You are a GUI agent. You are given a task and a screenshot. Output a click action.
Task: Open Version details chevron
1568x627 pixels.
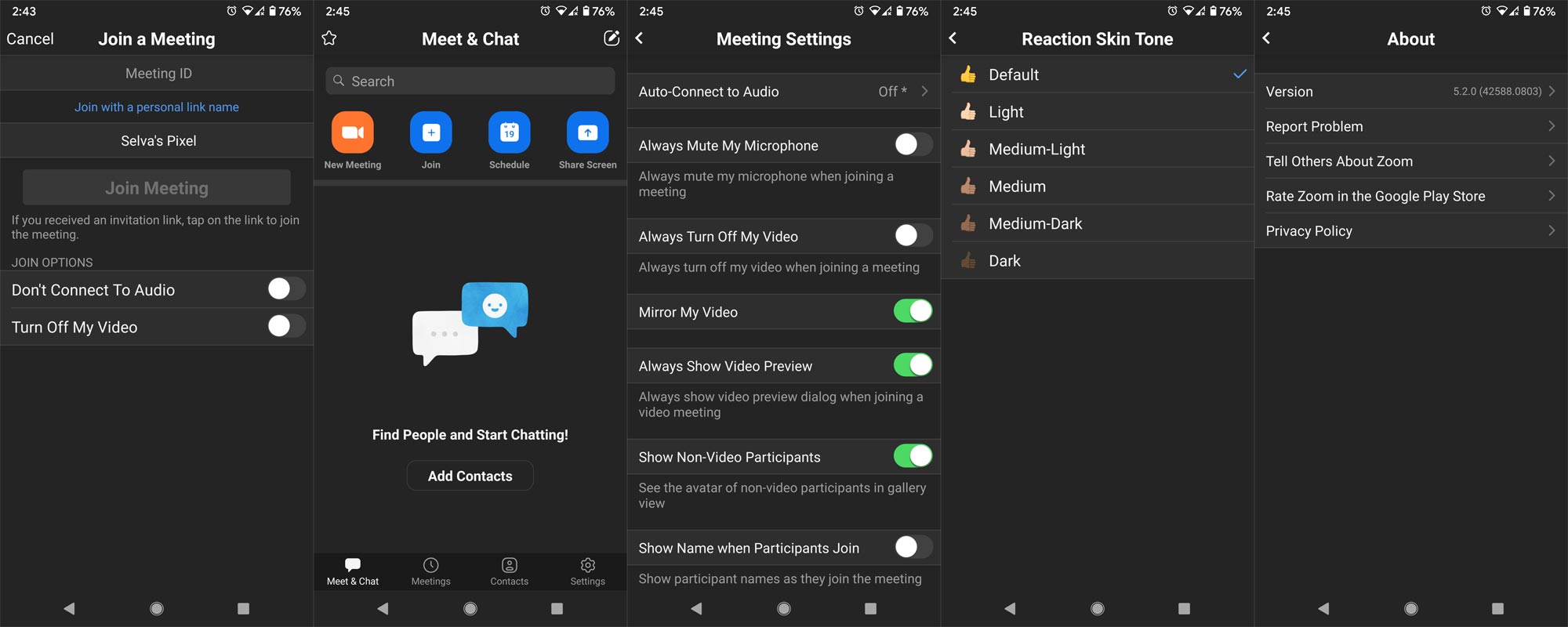click(x=1552, y=91)
